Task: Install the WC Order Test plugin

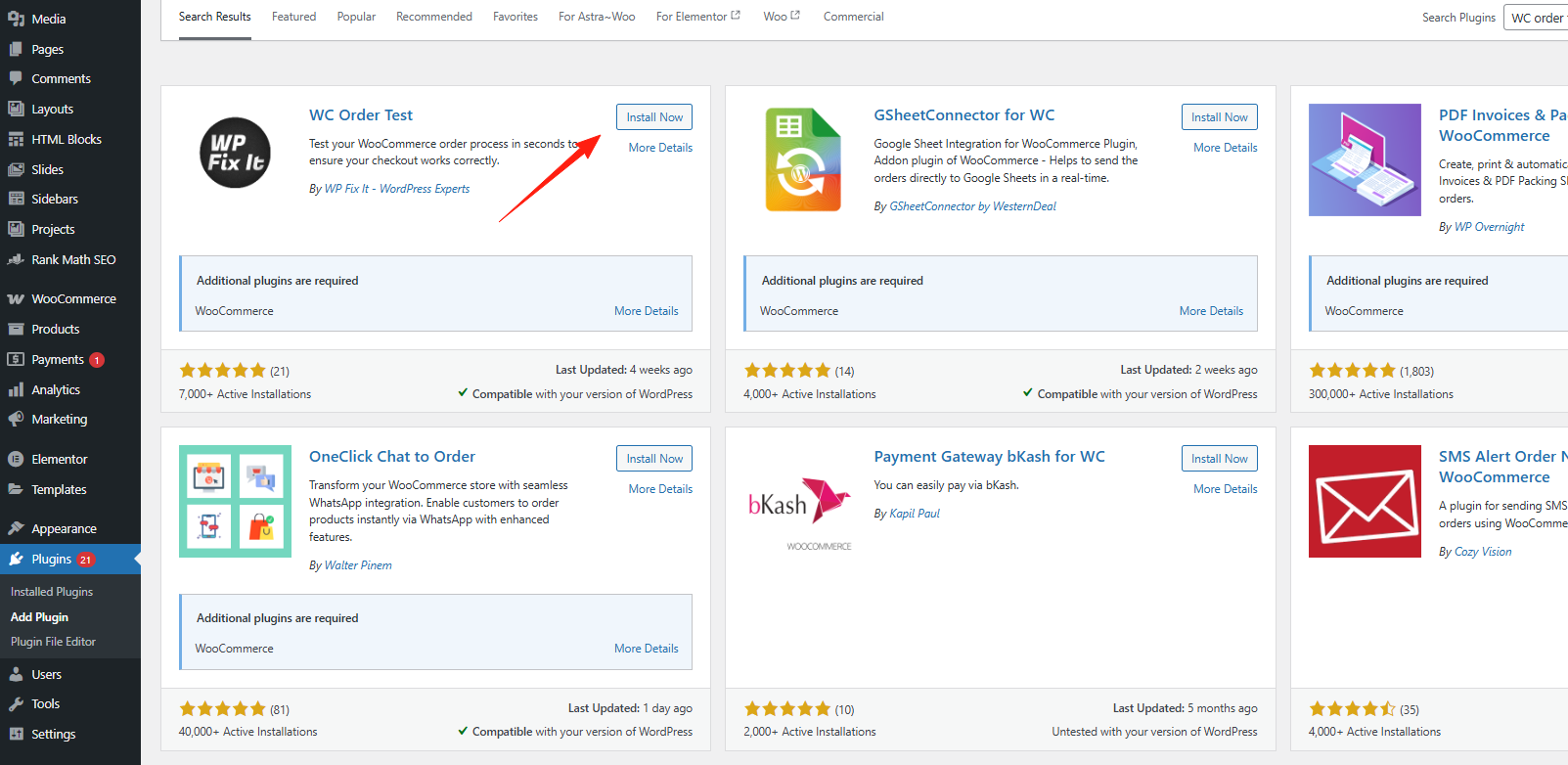Action: 654,117
